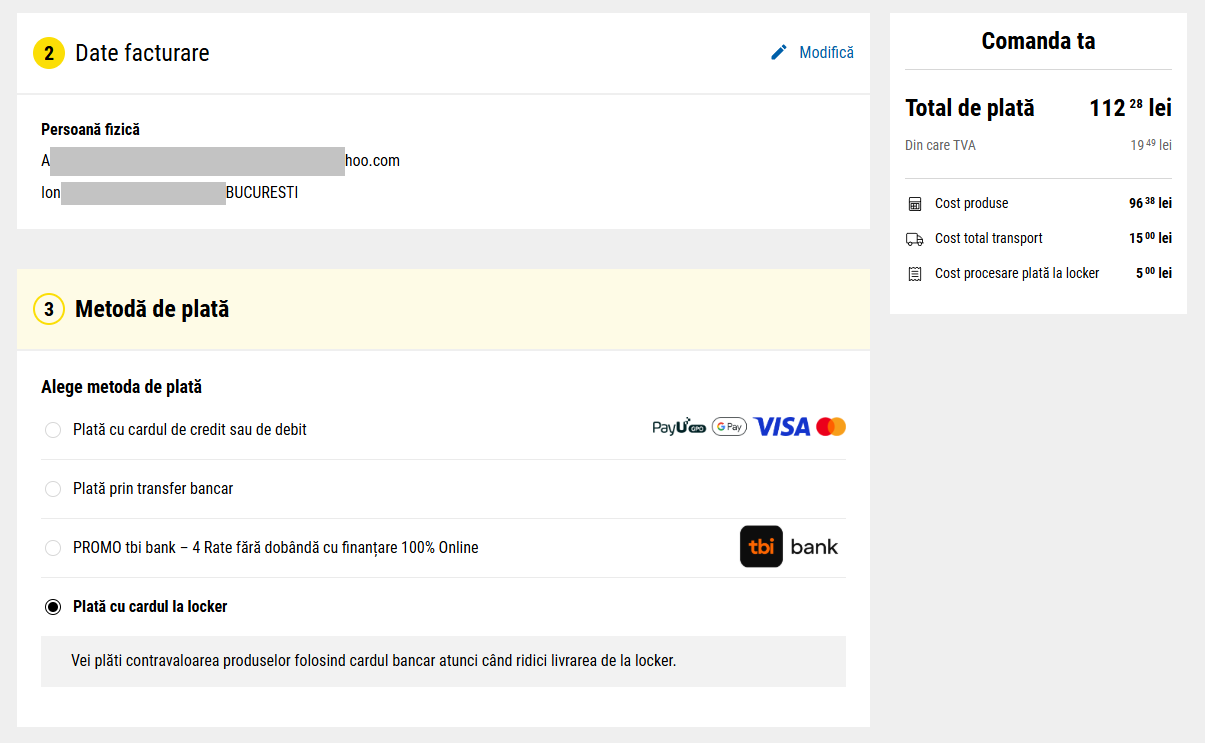
Task: Click the tbi bank logo
Action: click(789, 547)
